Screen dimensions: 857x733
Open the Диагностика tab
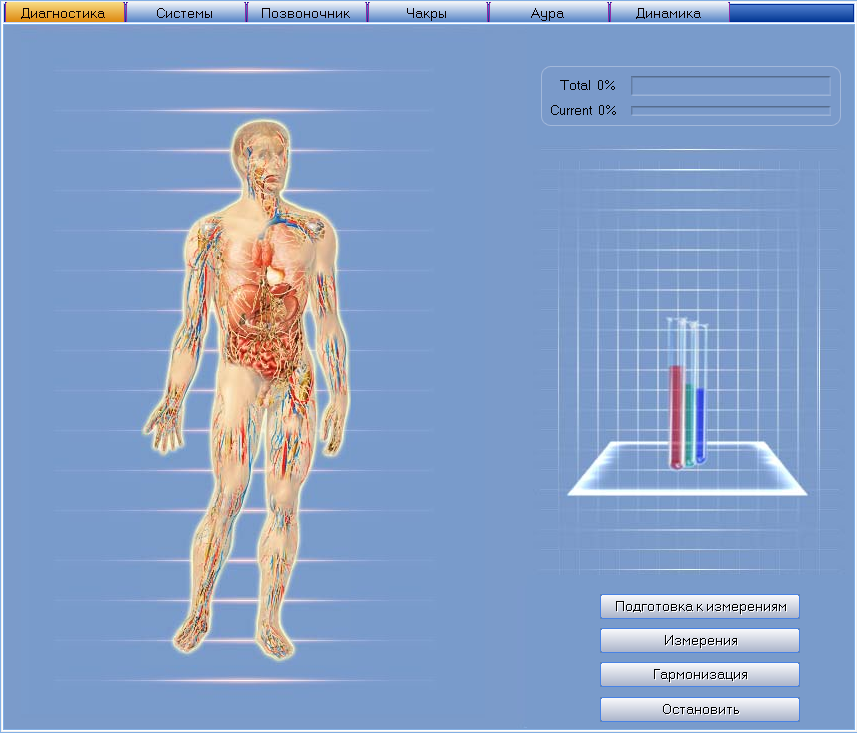pyautogui.click(x=64, y=13)
